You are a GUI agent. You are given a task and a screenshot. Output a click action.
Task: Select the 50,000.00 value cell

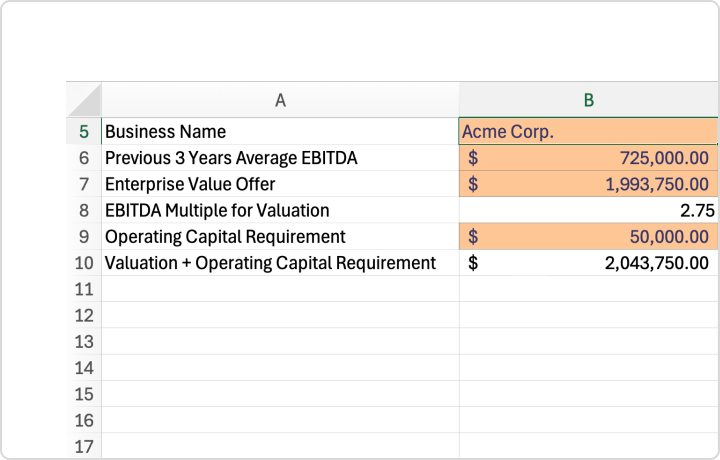pos(588,237)
